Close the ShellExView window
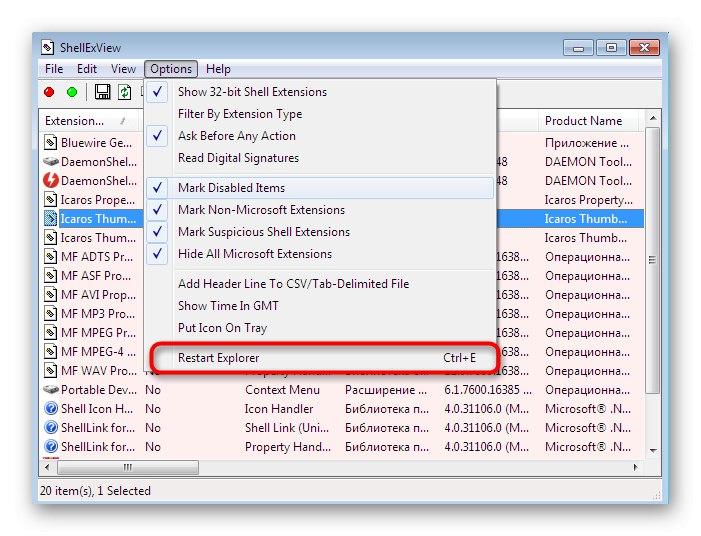Viewport: 701px width, 536px height. (x=644, y=47)
